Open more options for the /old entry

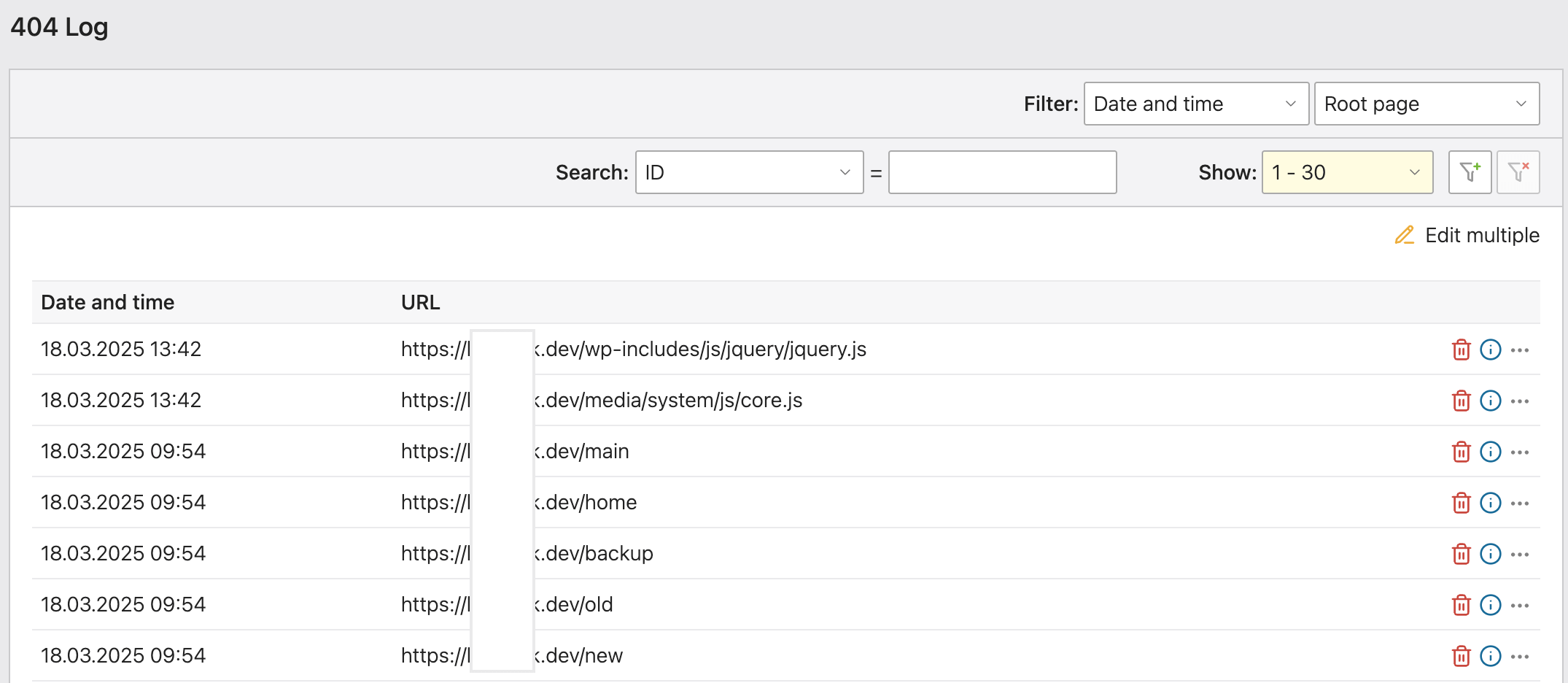point(1520,606)
